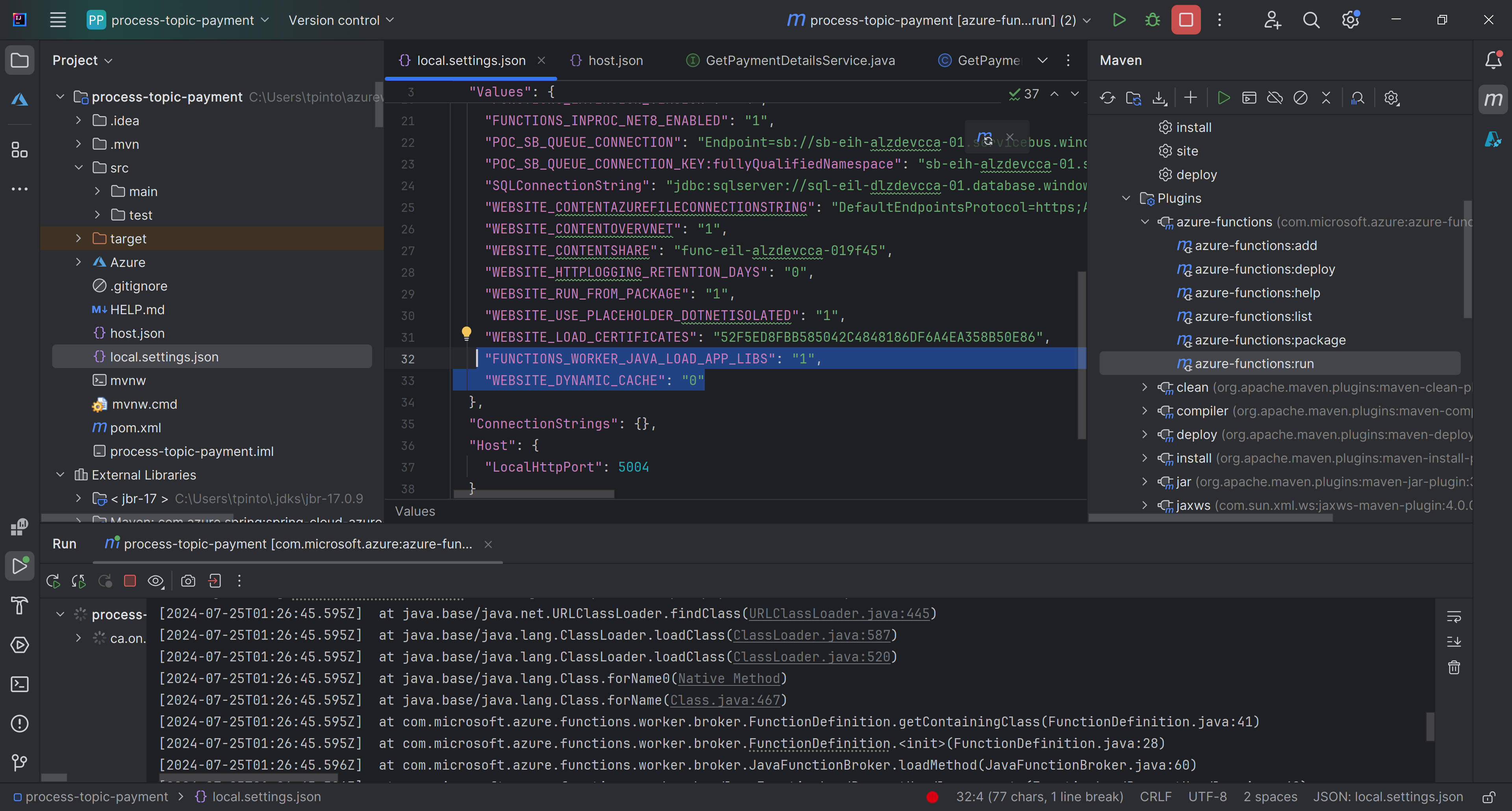Close local.settings.json tab
Screen dimensions: 1512x811
(541, 60)
